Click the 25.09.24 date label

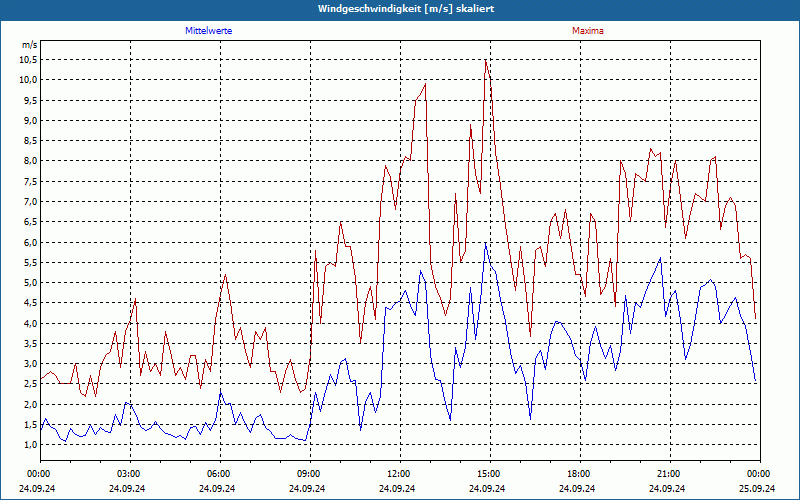757,488
